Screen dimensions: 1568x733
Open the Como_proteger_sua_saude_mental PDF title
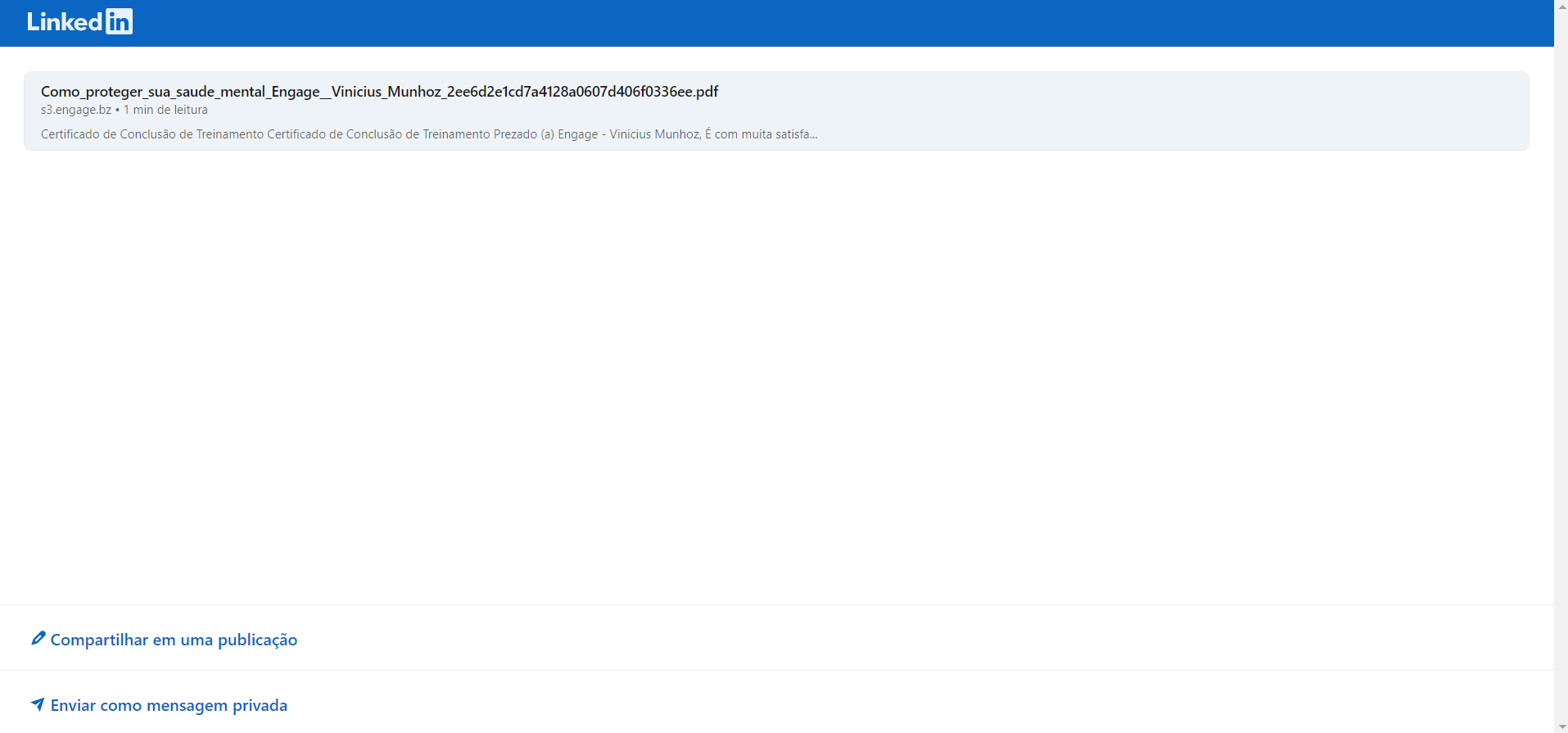click(x=379, y=91)
